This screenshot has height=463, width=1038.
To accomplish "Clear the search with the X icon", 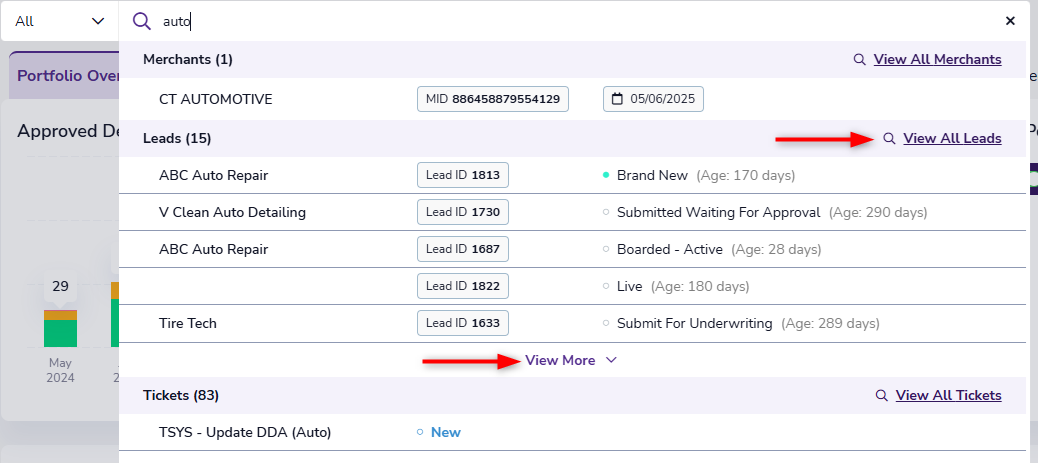I will pos(1010,21).
